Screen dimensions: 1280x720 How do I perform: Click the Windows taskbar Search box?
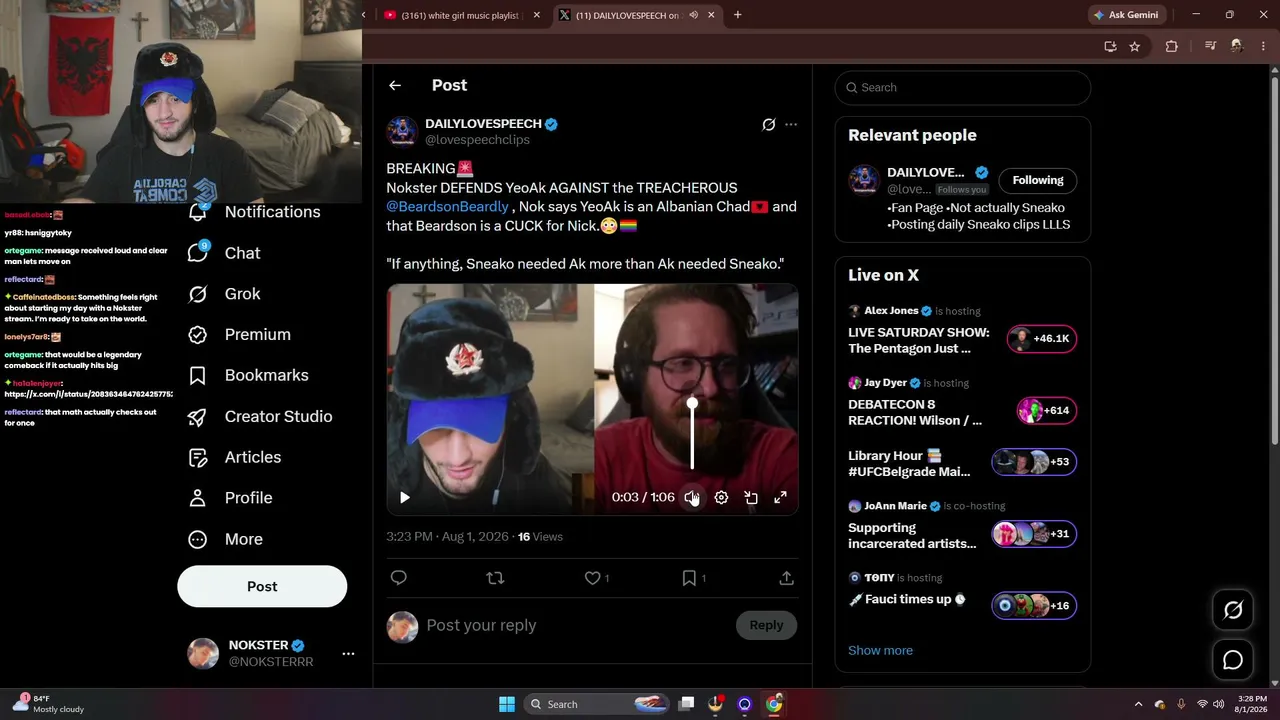[599, 704]
